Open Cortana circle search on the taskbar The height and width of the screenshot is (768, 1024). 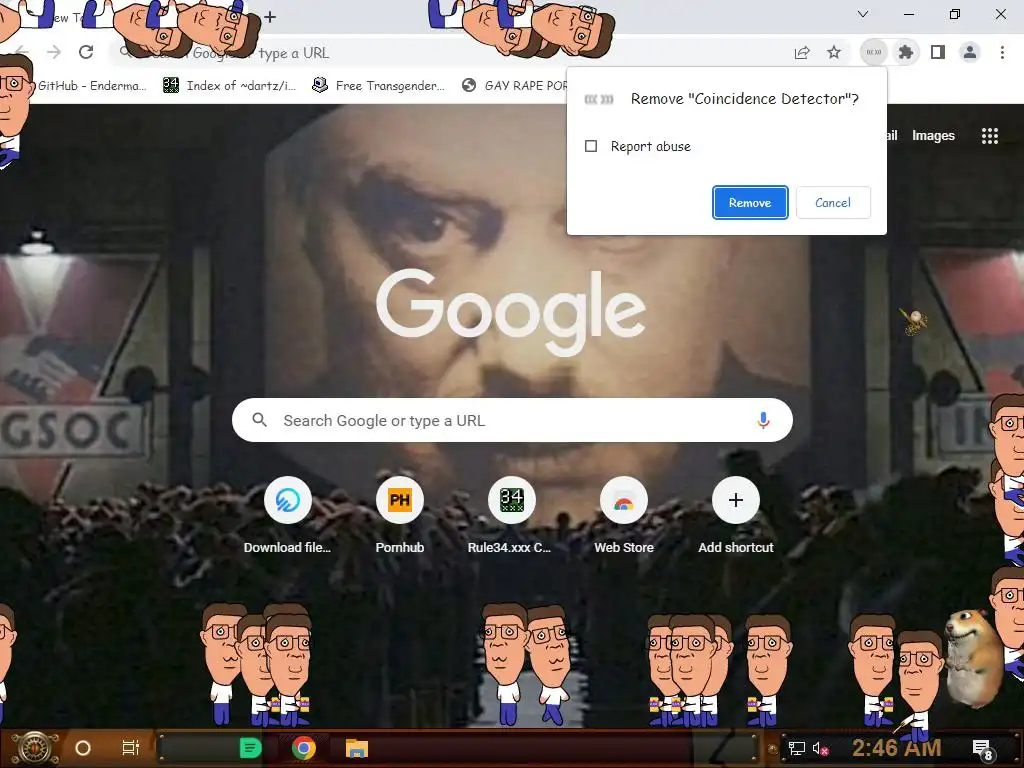83,748
